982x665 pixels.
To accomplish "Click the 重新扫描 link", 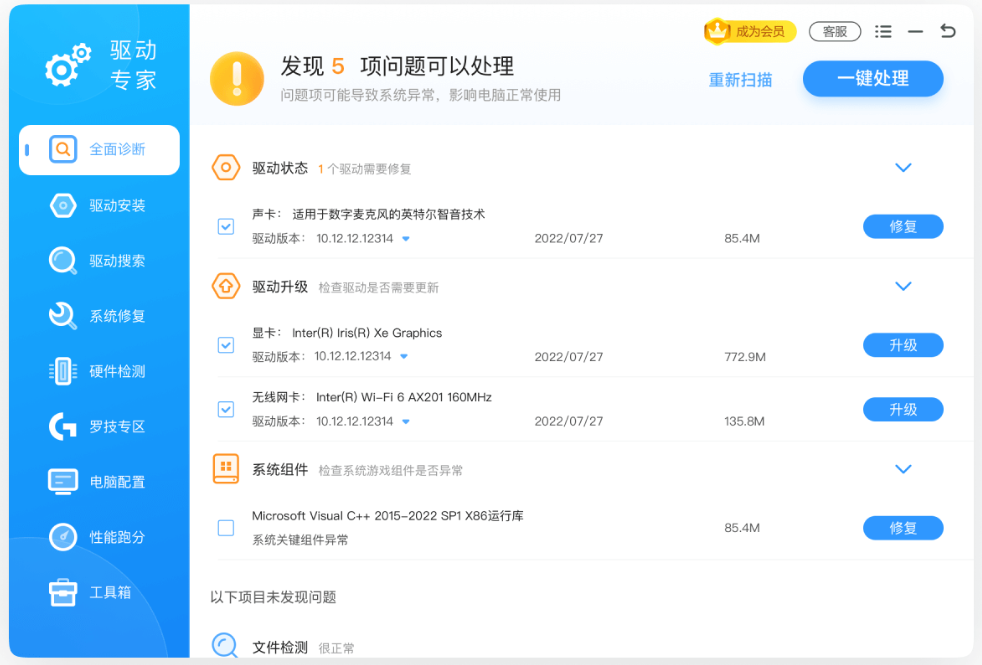I will click(x=740, y=80).
